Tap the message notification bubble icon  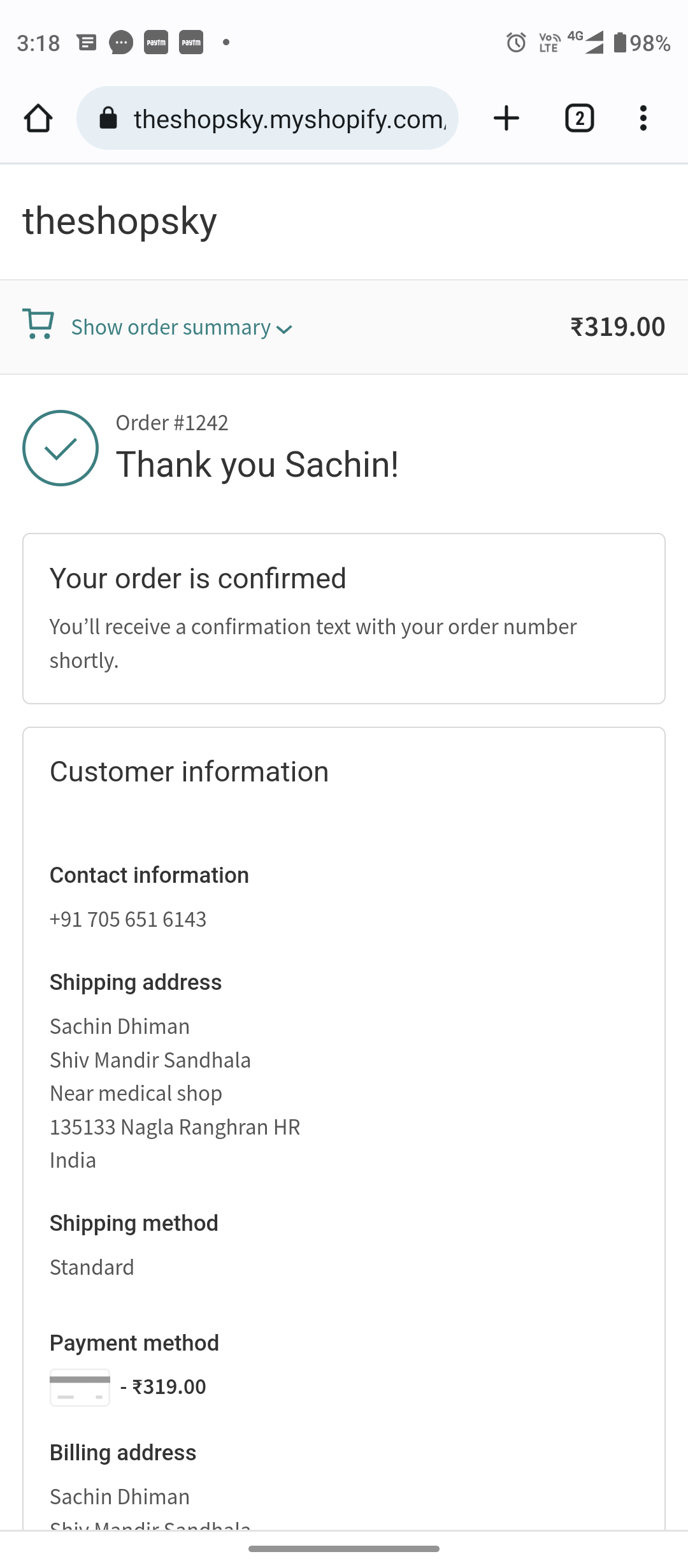click(121, 43)
